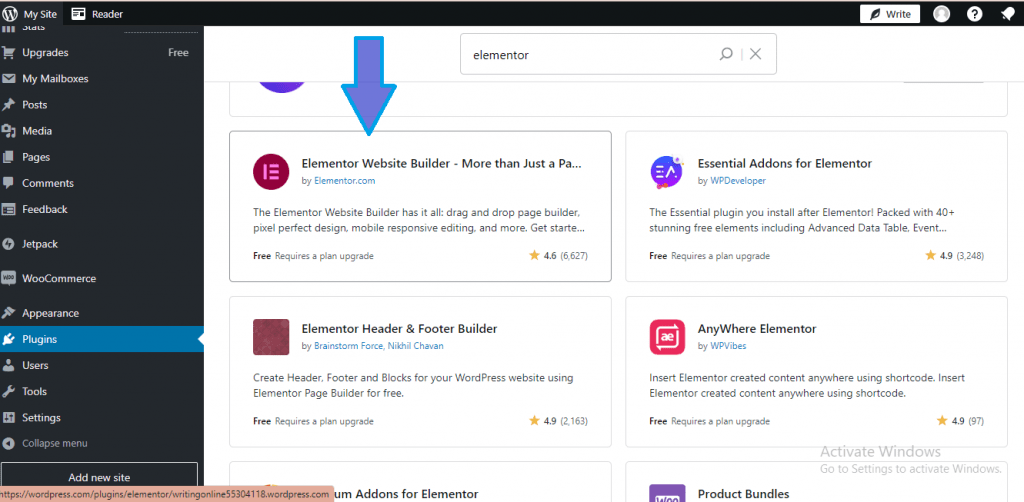1024x502 pixels.
Task: Click the Comments bubble icon
Action: click(8, 183)
